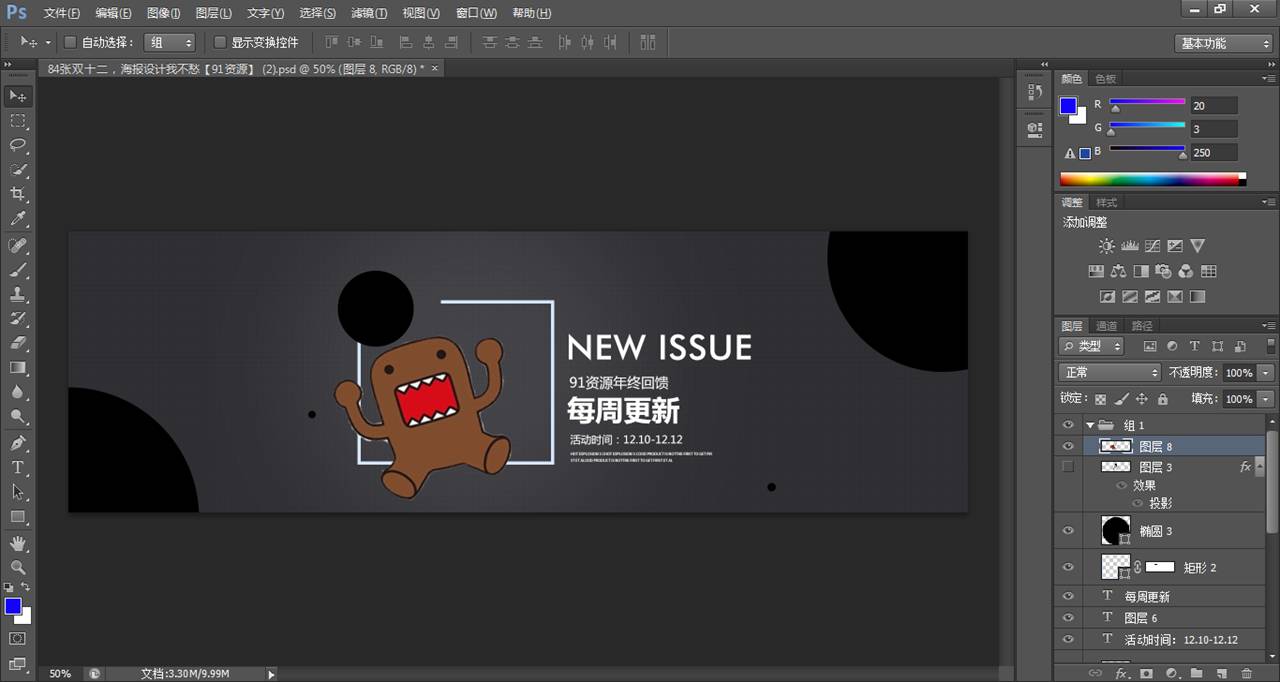
Task: Add a Channel Mixer adjustment
Action: click(x=1186, y=271)
